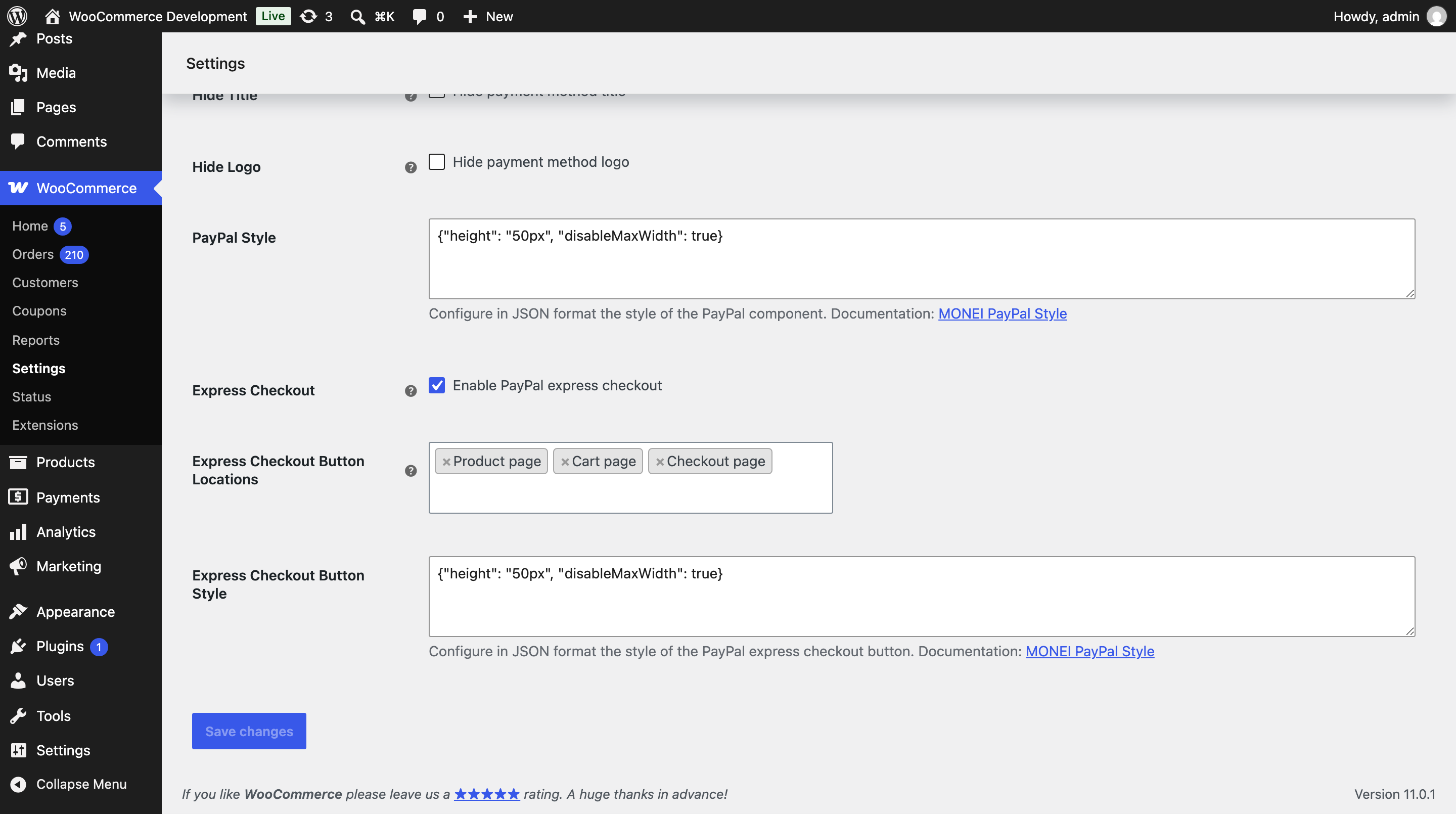Open WooCommerce Orders submenu item

(x=33, y=254)
